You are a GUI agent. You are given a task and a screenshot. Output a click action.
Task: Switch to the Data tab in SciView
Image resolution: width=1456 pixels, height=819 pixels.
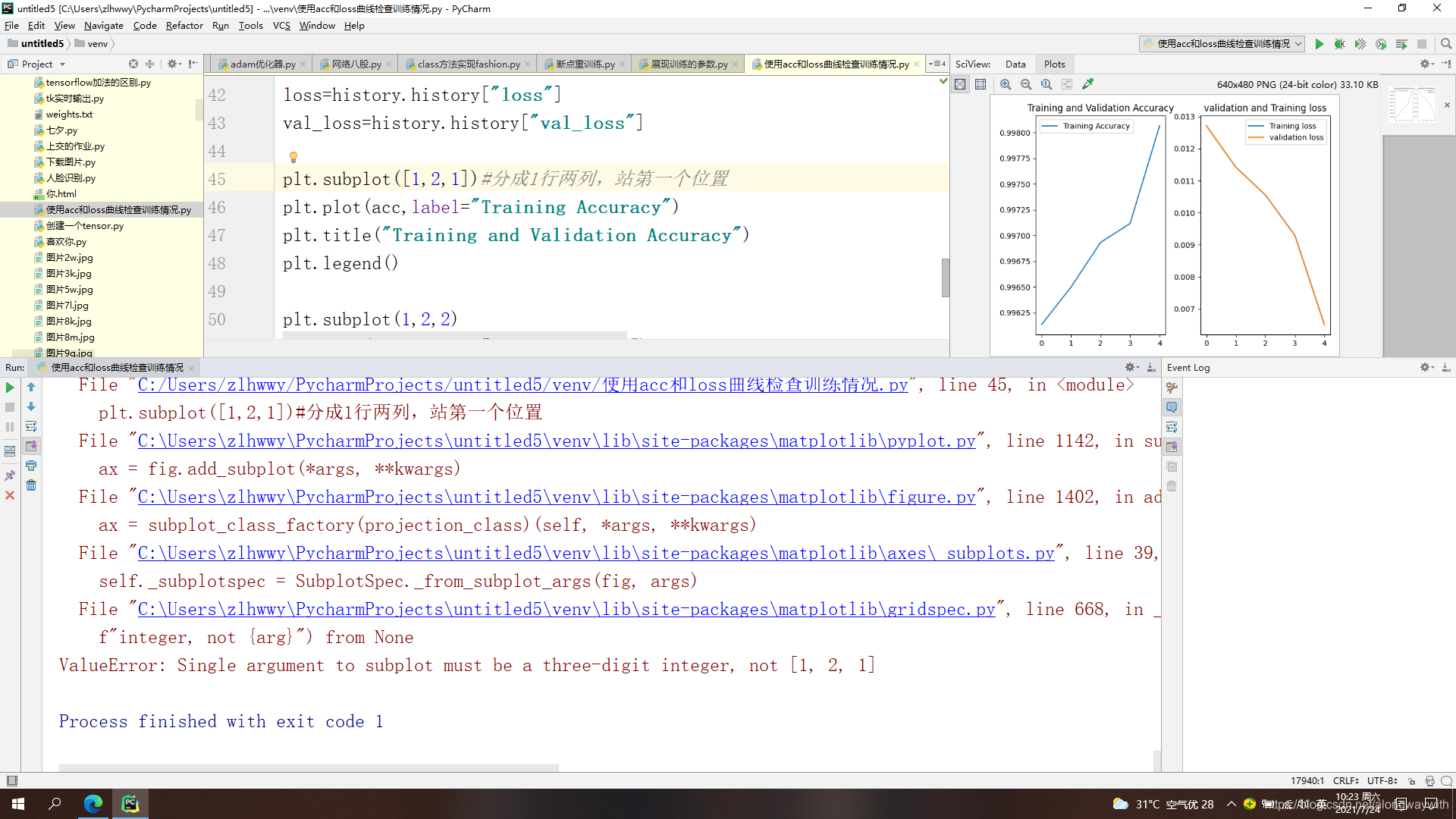coord(1015,64)
